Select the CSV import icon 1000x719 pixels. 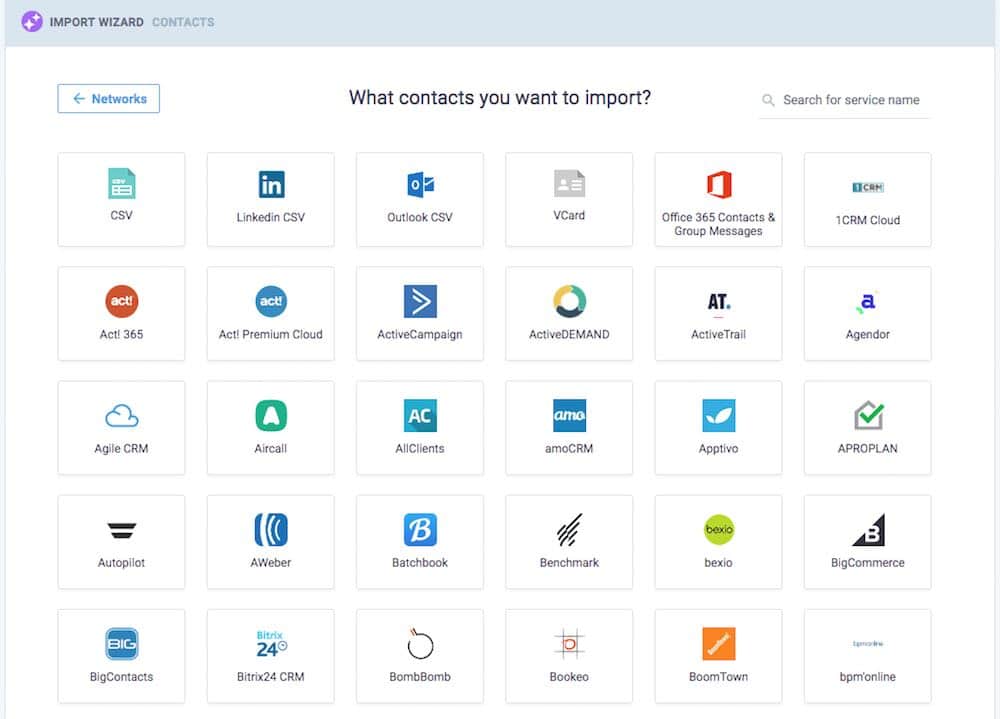pos(121,184)
